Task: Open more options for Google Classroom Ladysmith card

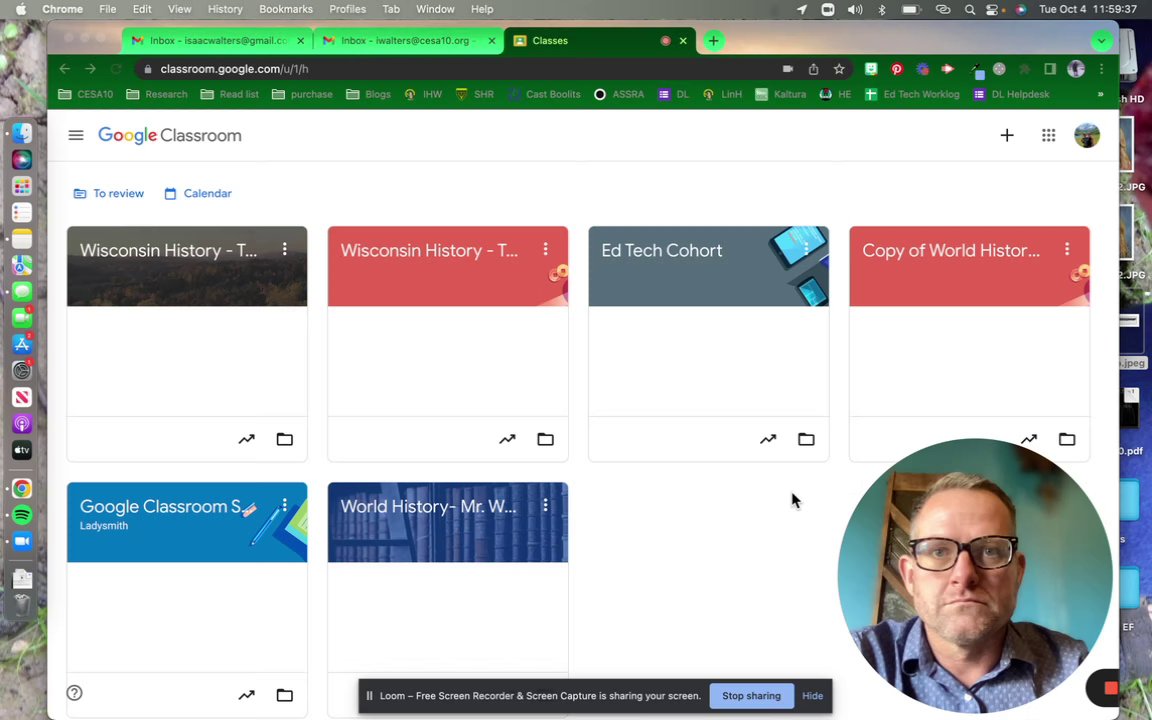Action: pyautogui.click(x=284, y=505)
